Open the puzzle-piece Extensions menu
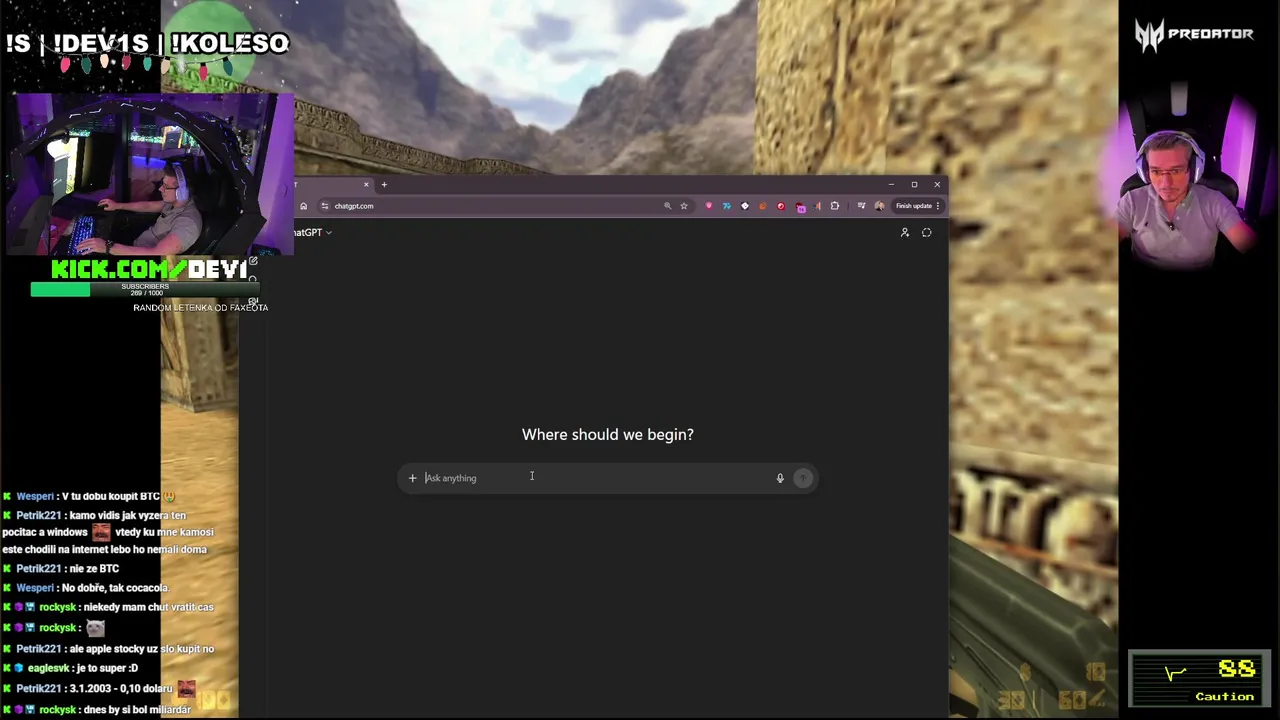1280x720 pixels. [x=835, y=206]
